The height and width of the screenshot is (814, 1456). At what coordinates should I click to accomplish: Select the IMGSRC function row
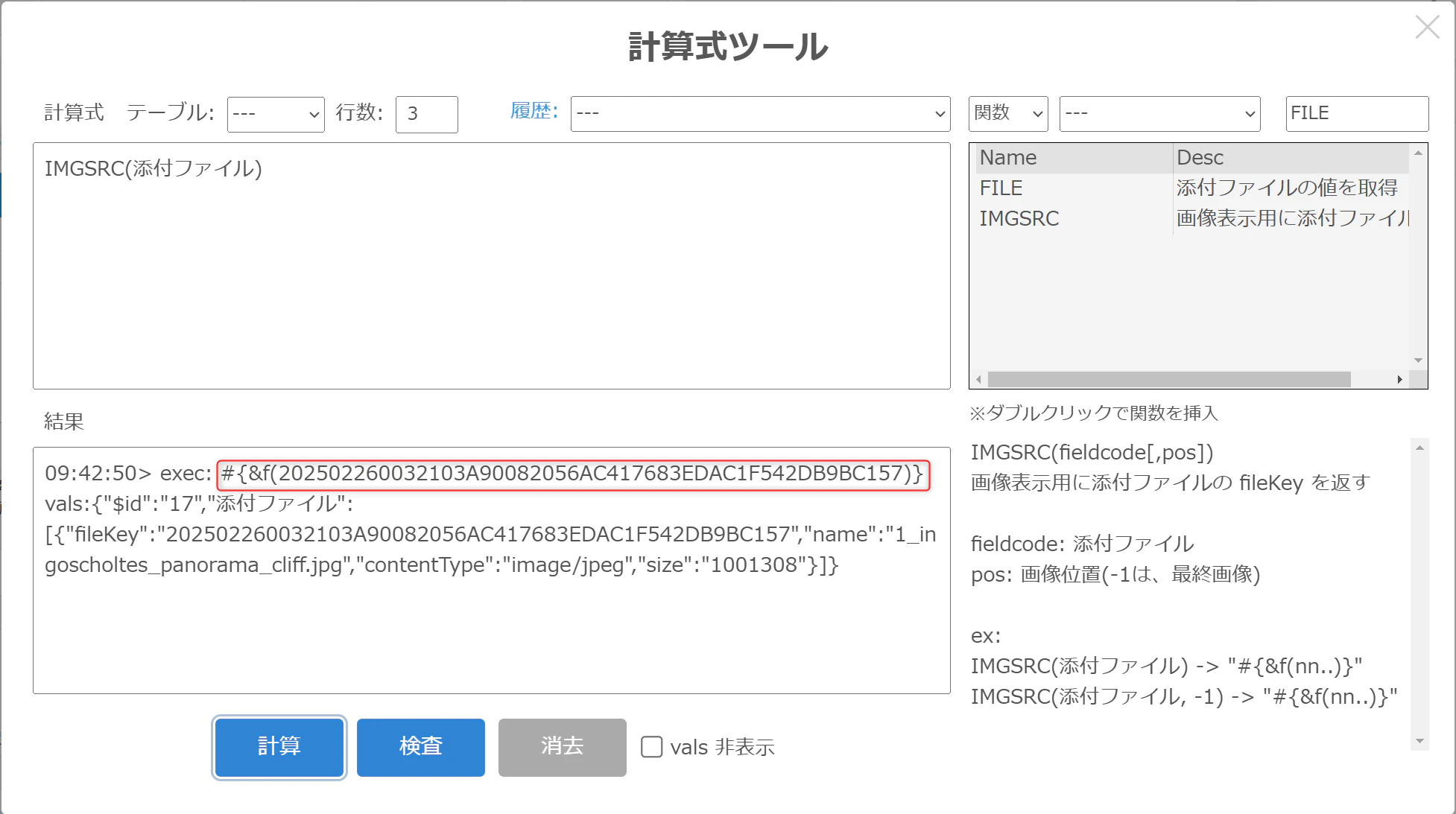pos(1192,219)
